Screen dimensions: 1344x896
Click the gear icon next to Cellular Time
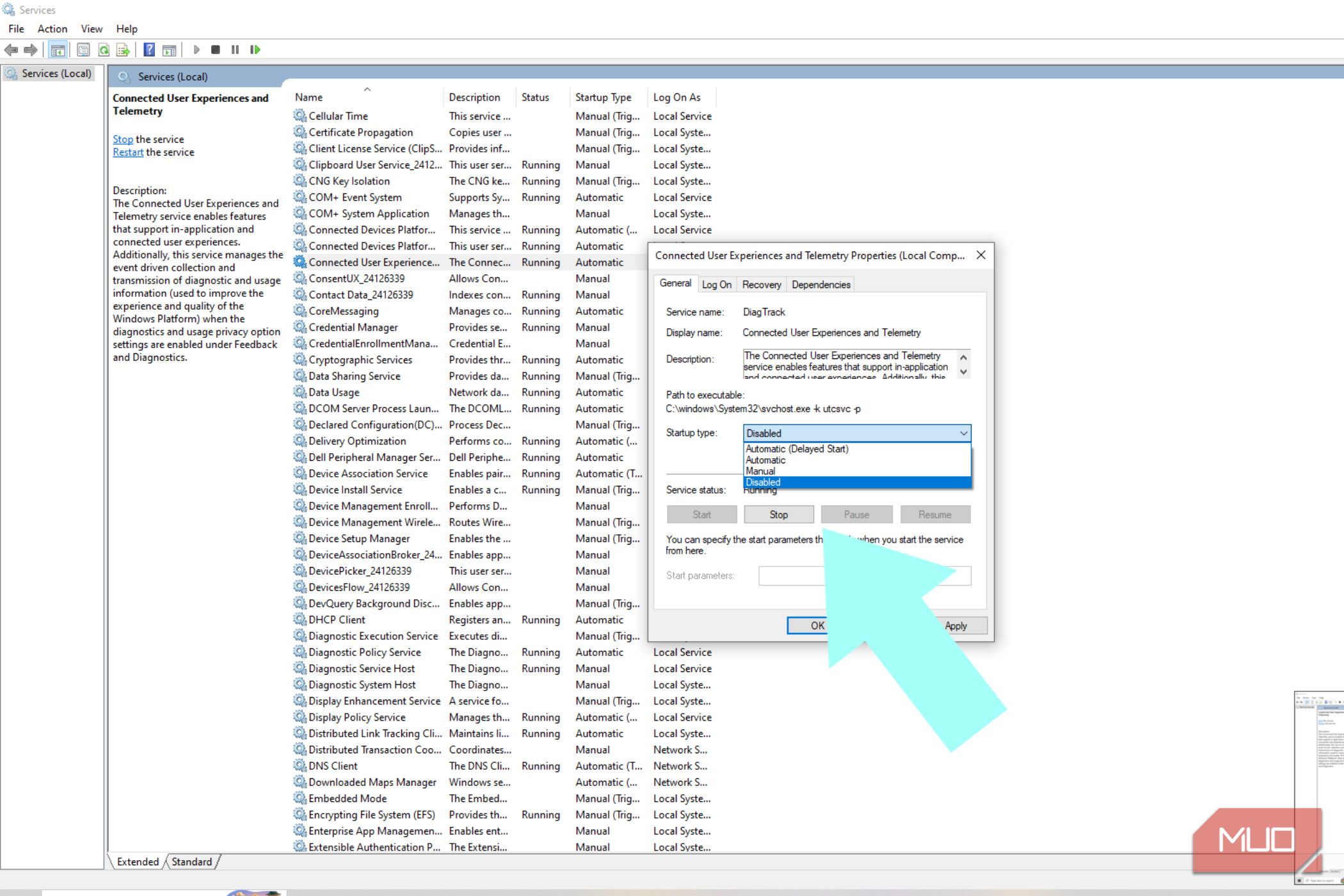300,116
